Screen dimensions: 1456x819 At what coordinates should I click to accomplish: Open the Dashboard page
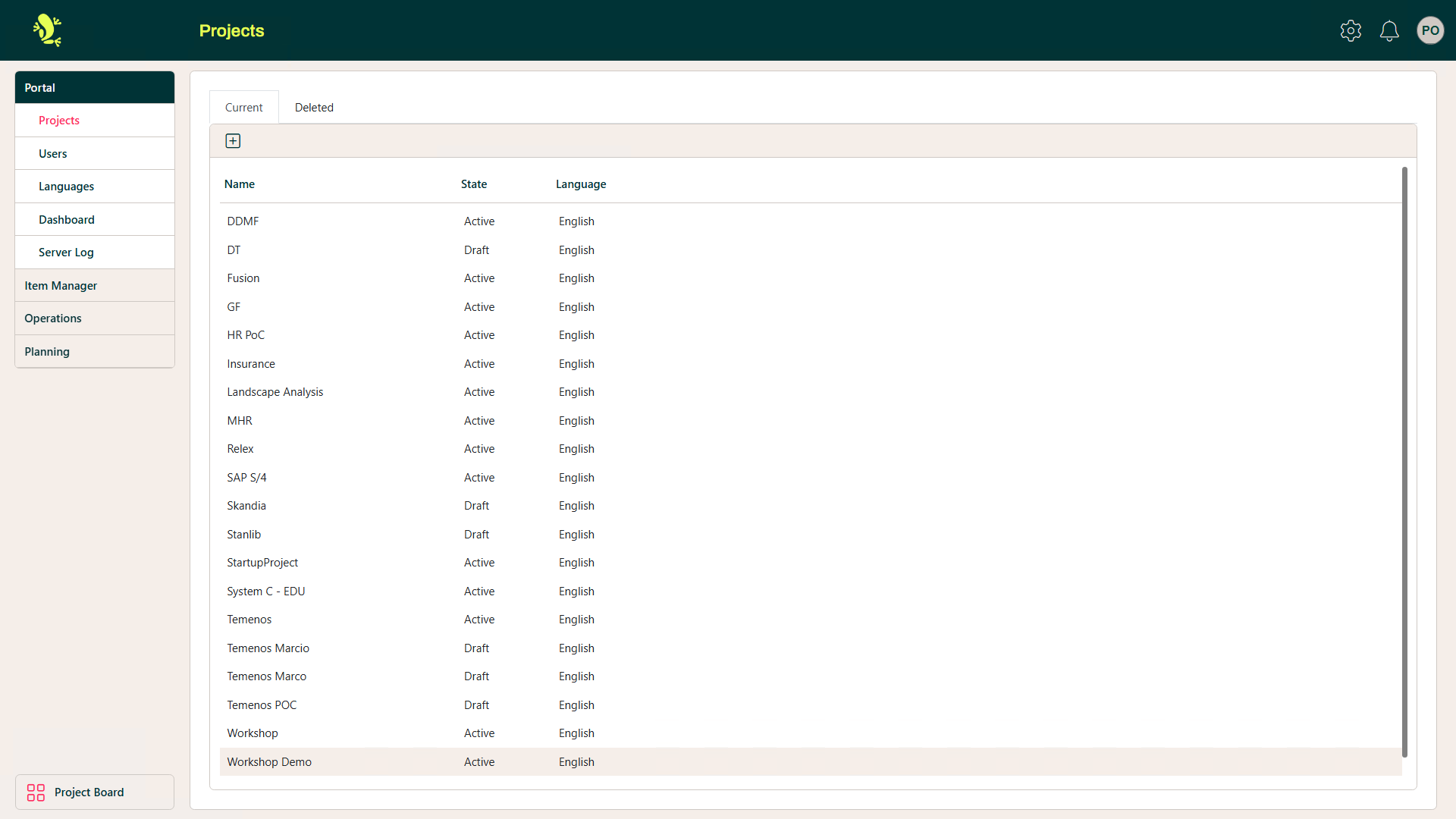(x=66, y=219)
